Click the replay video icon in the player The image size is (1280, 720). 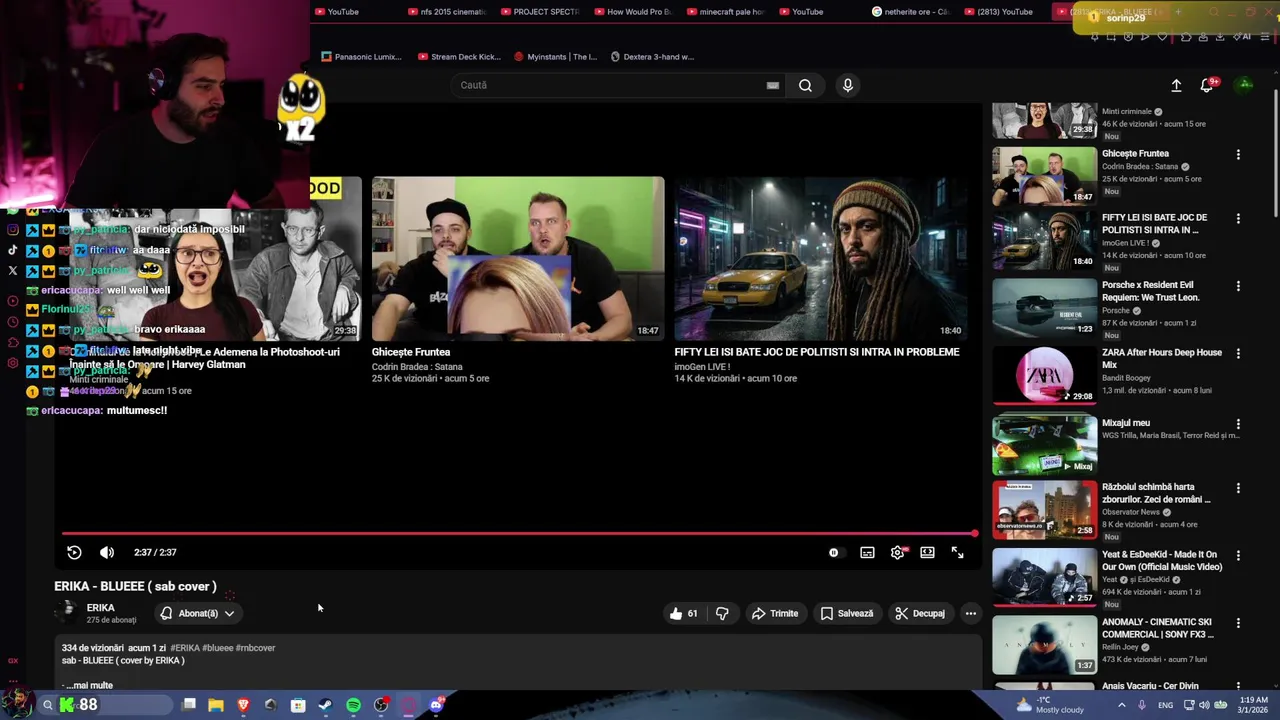74,552
